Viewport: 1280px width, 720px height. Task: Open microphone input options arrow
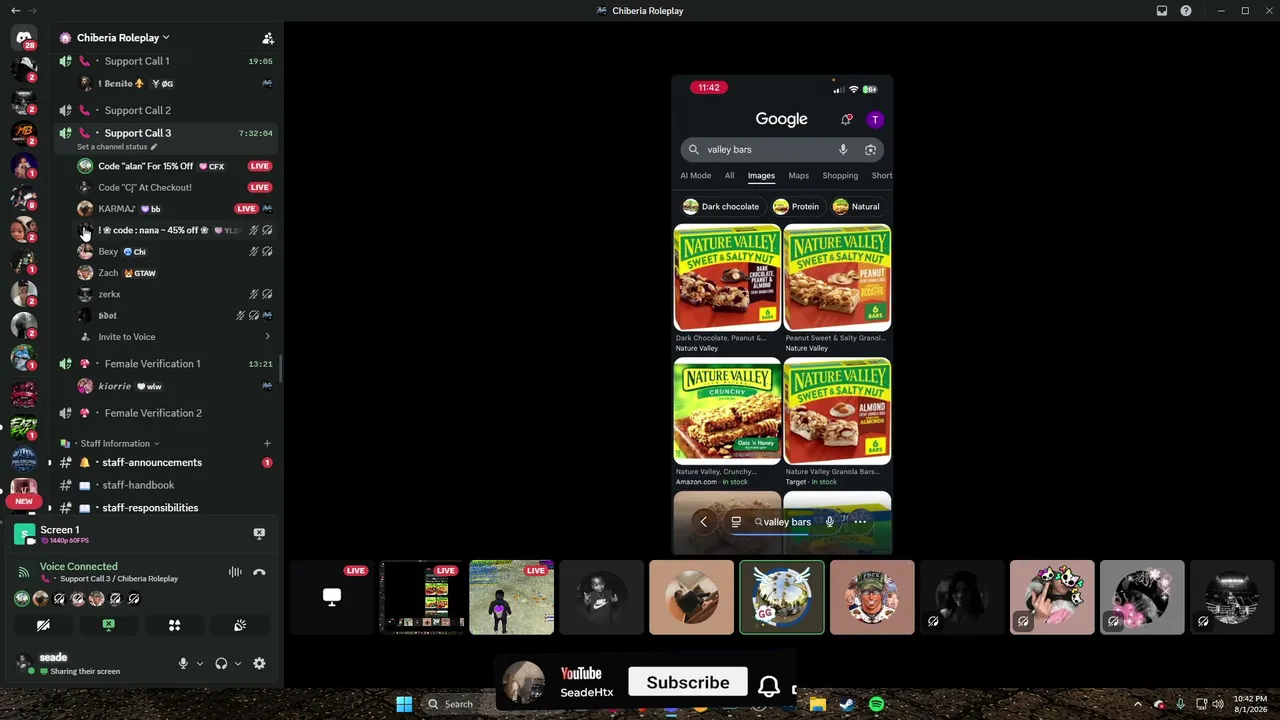(x=199, y=663)
